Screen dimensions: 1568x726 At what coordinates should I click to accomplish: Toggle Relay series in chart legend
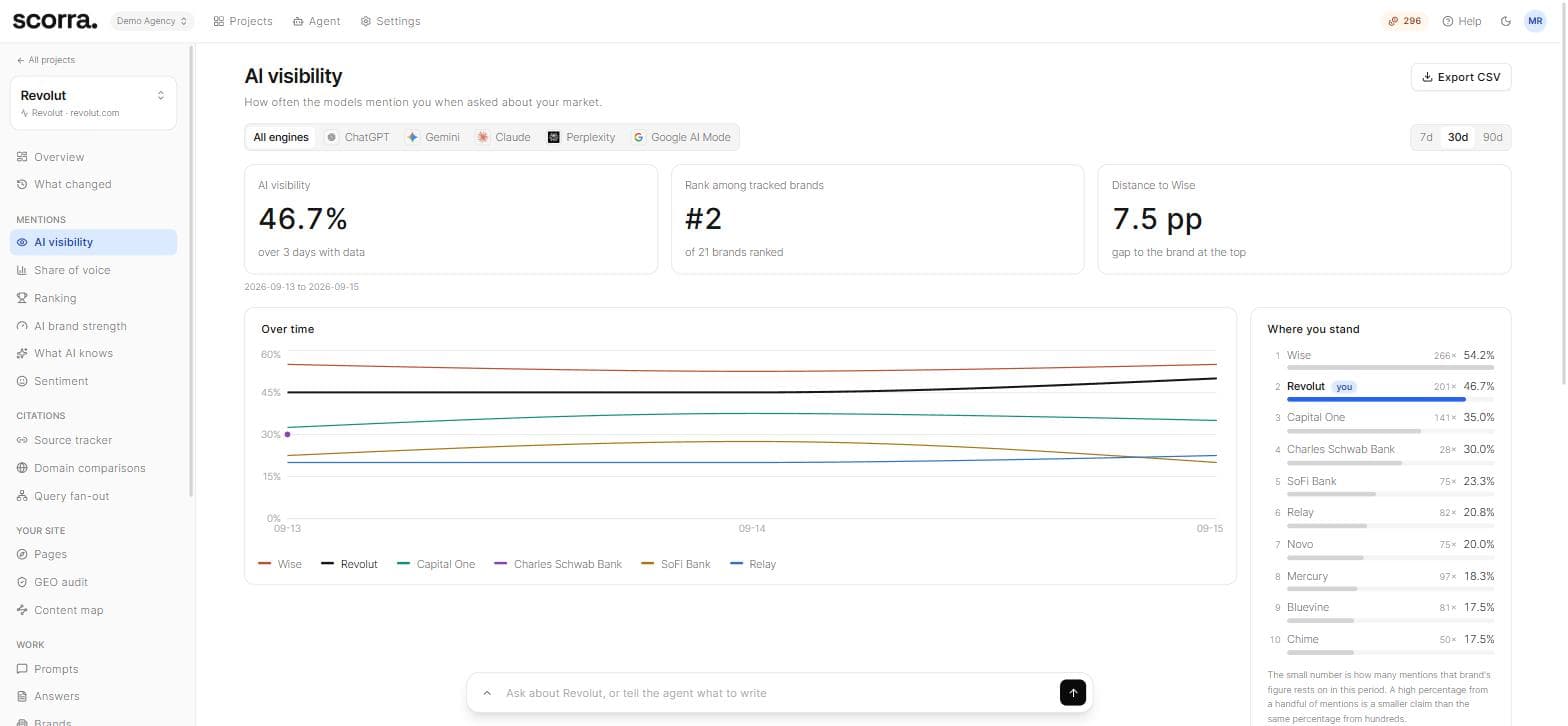[753, 564]
